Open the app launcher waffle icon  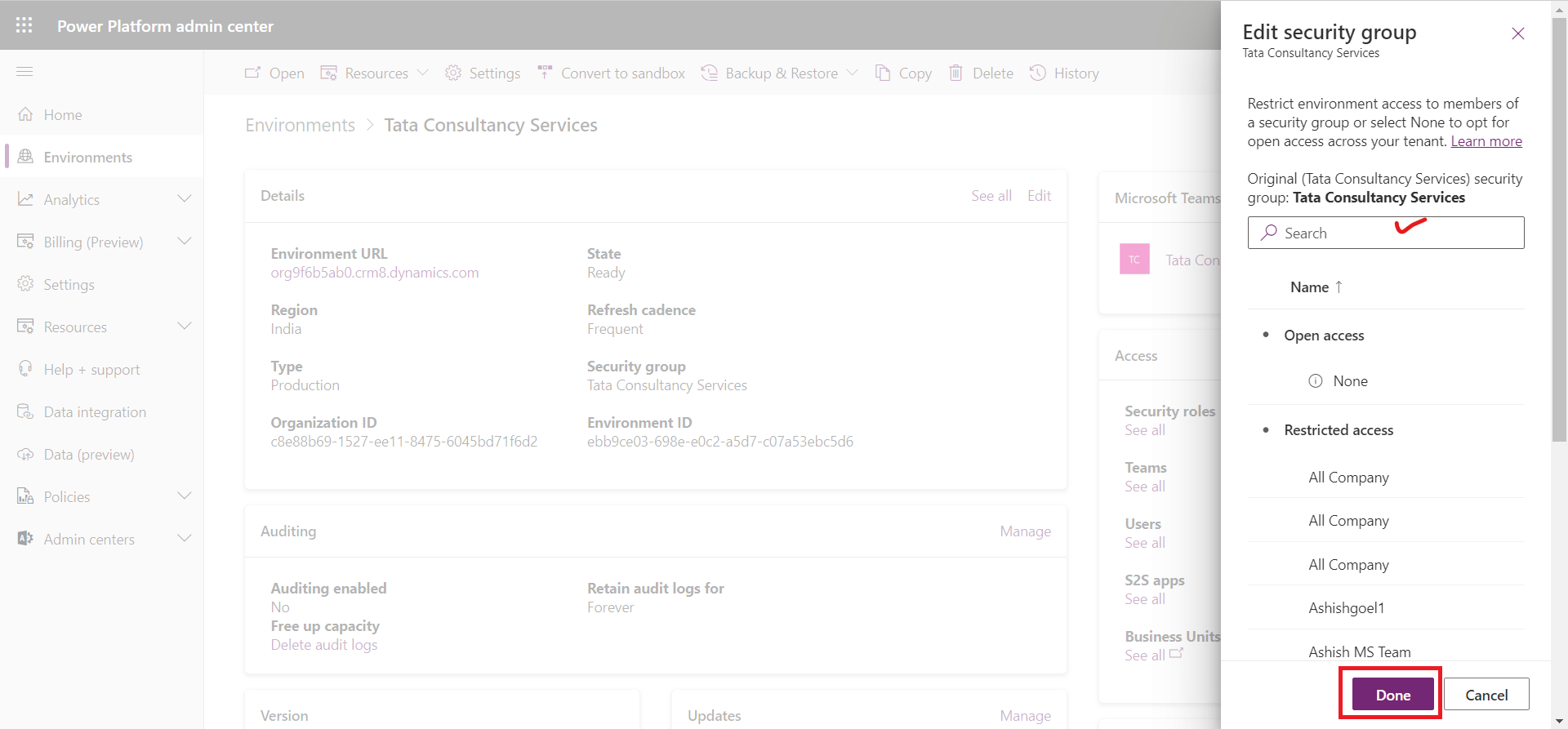(24, 25)
